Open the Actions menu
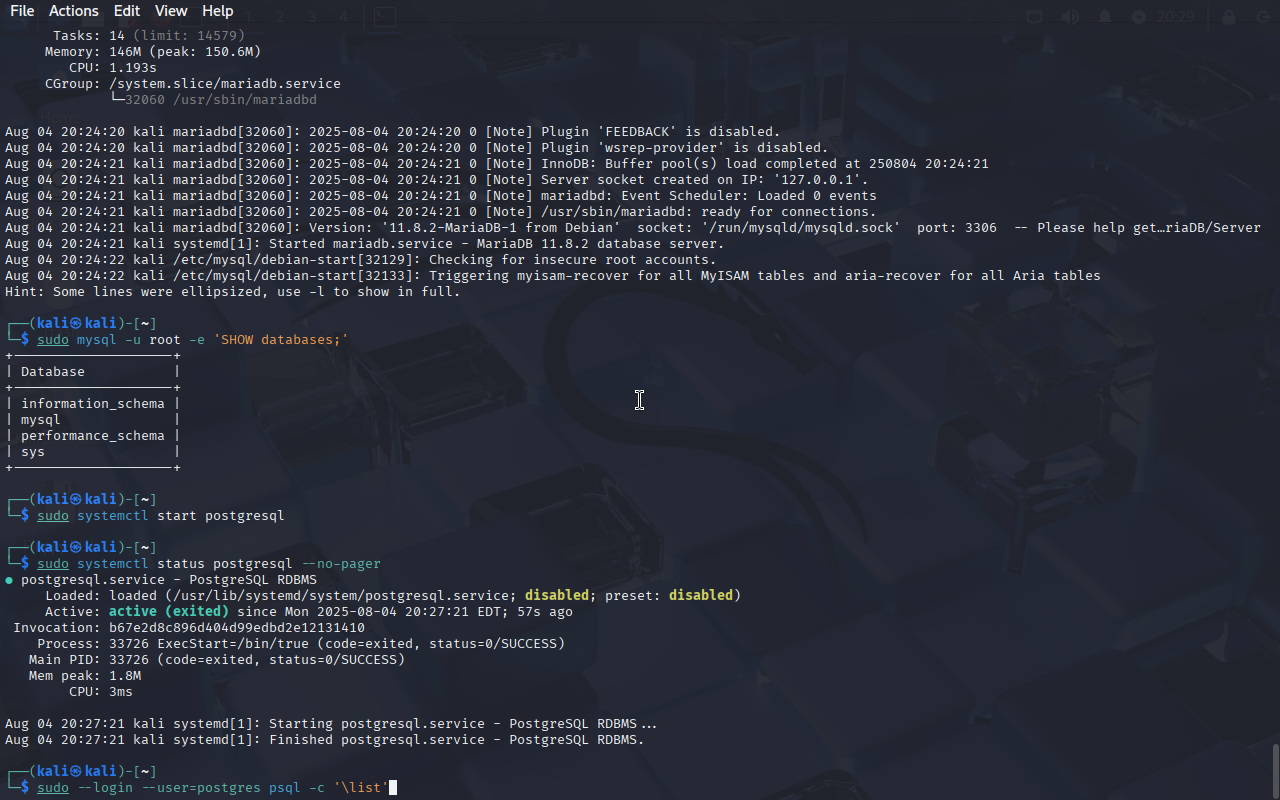The width and height of the screenshot is (1280, 800). point(74,11)
